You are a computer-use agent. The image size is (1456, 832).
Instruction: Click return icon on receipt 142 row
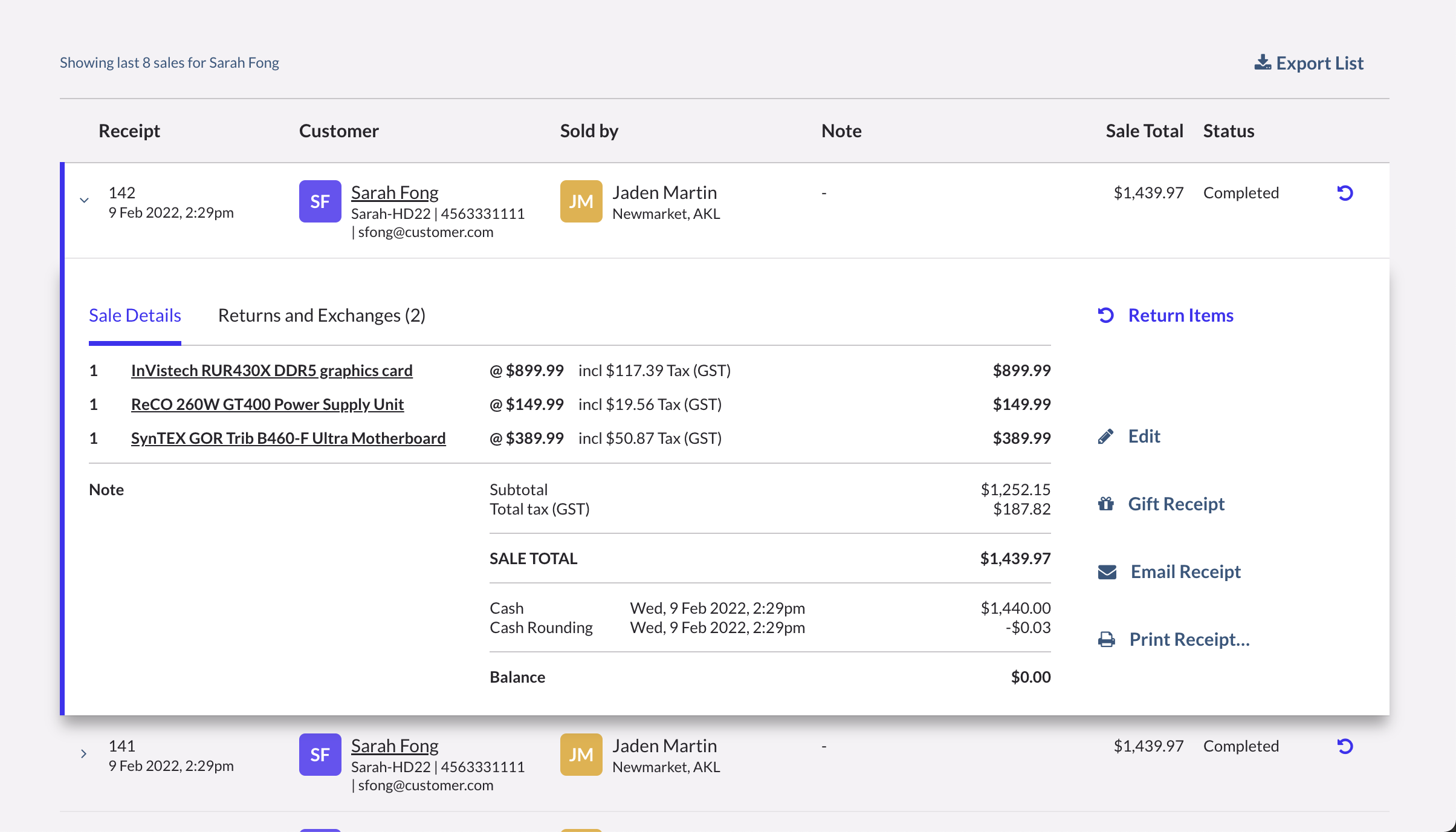(x=1345, y=193)
